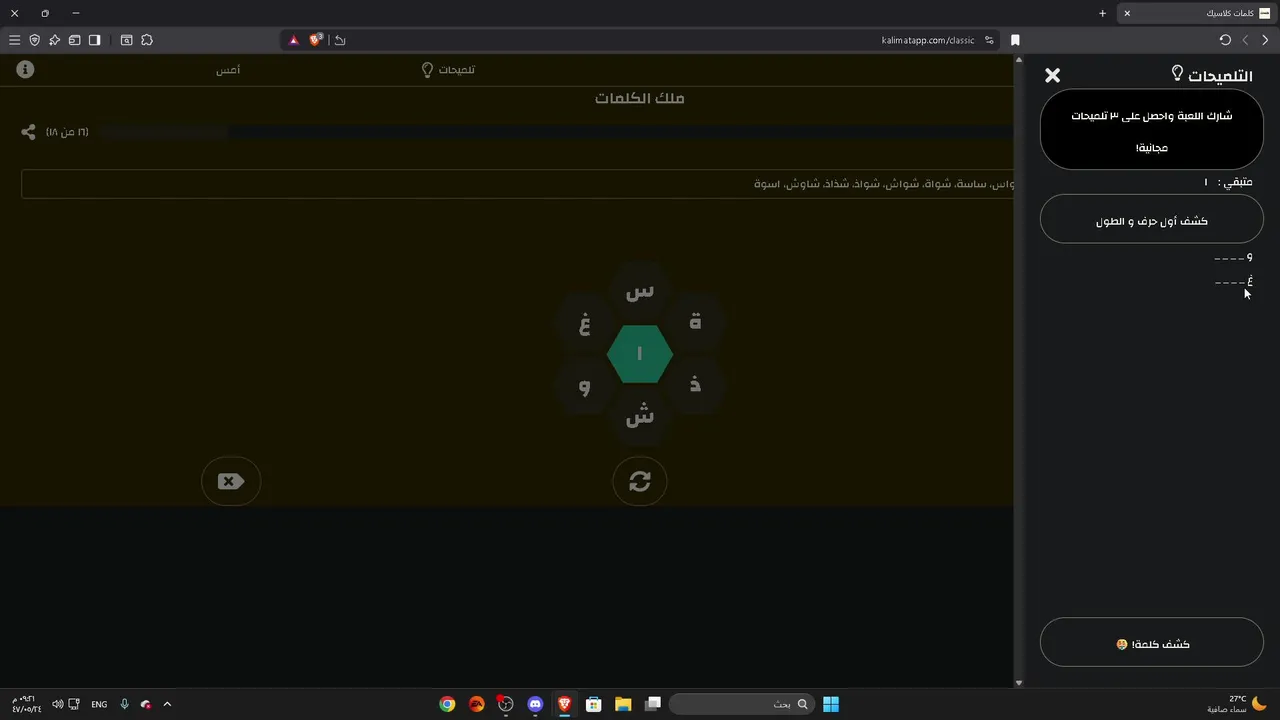Open the Windows Start button
Viewport: 1280px width, 720px height.
(831, 704)
